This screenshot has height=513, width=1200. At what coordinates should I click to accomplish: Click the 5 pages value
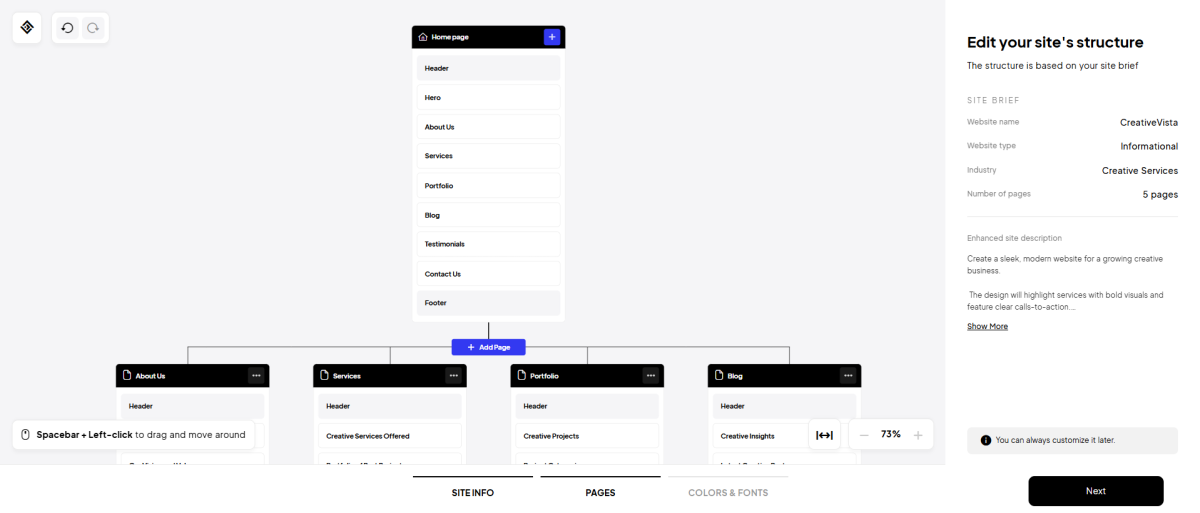click(x=1160, y=194)
